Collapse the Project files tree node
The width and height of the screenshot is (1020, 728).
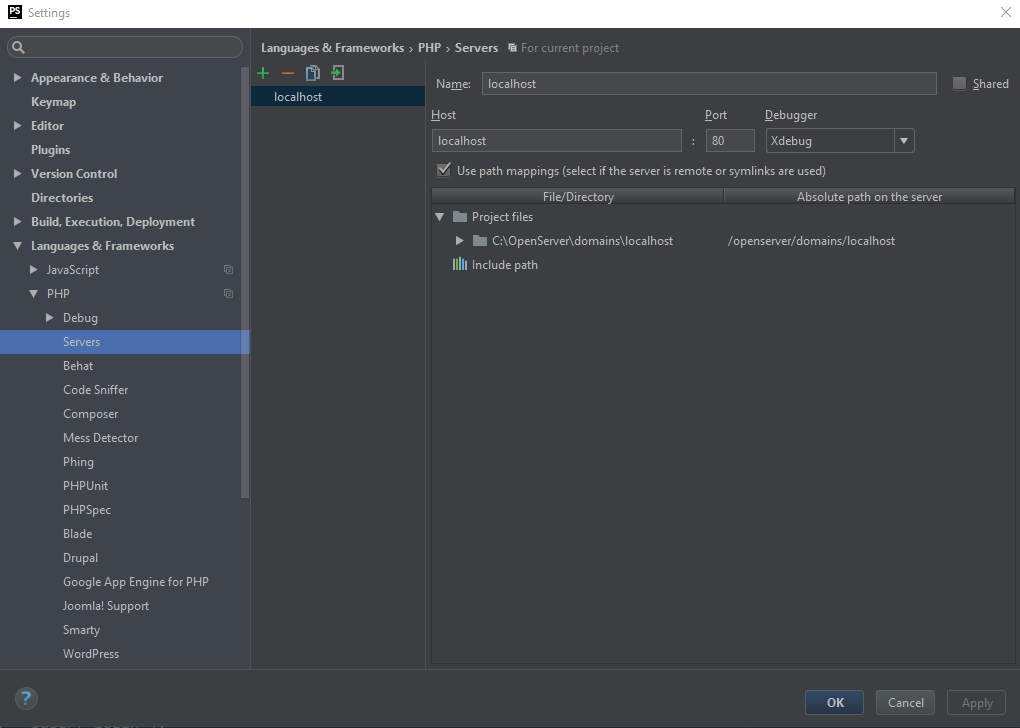click(439, 217)
